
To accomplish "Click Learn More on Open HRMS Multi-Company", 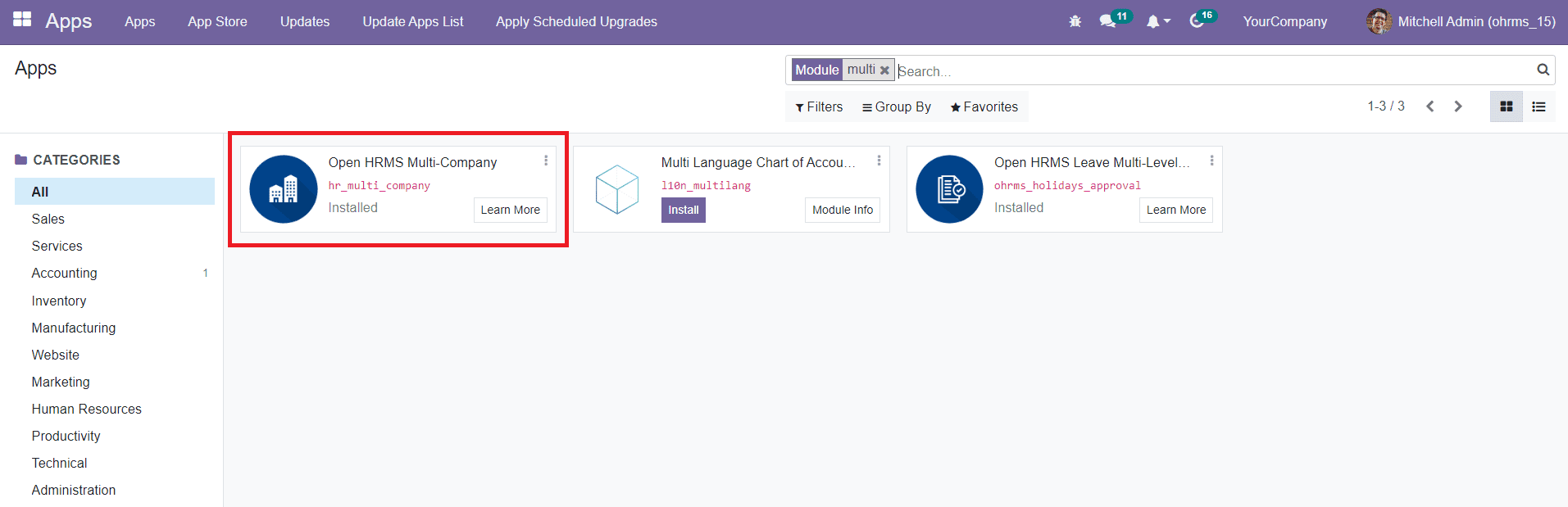I will [x=511, y=210].
